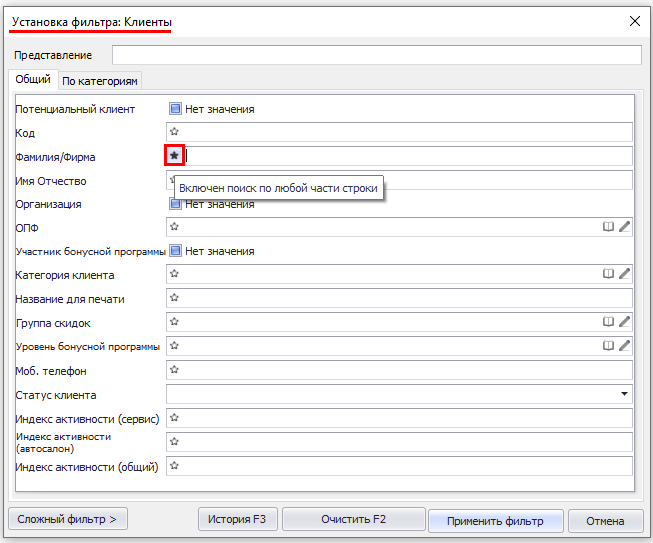Open the book lookup for Уровень бонусной программы

[608, 346]
